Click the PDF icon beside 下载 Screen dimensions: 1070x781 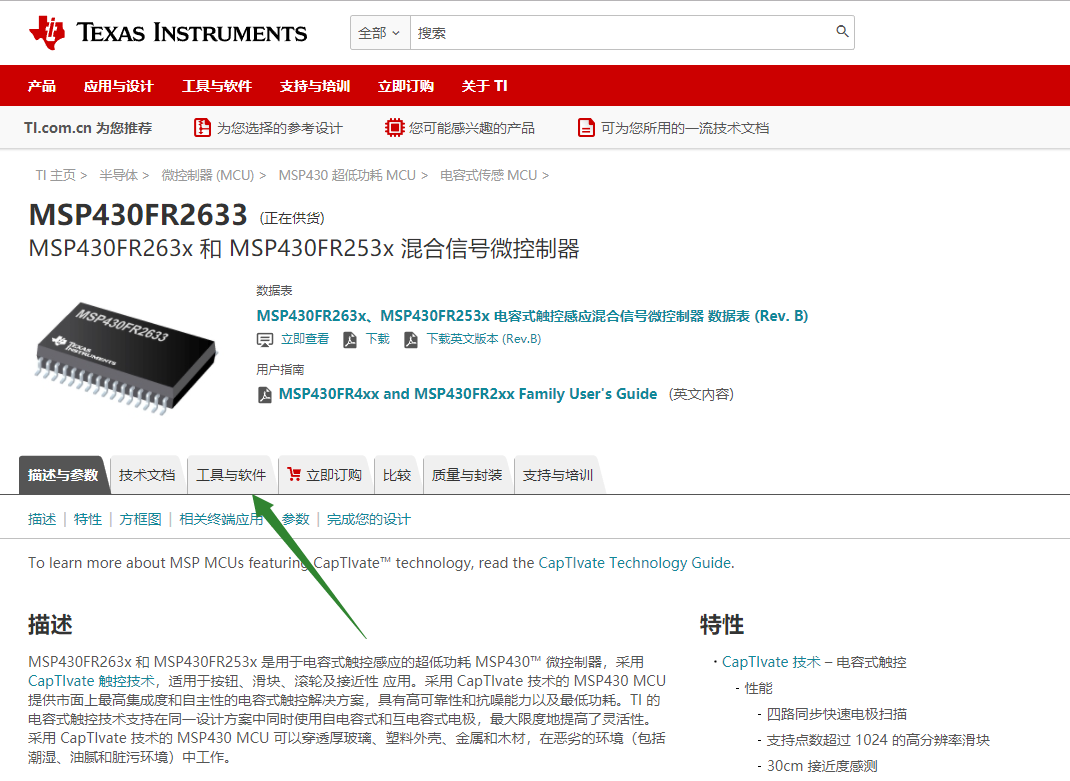350,339
